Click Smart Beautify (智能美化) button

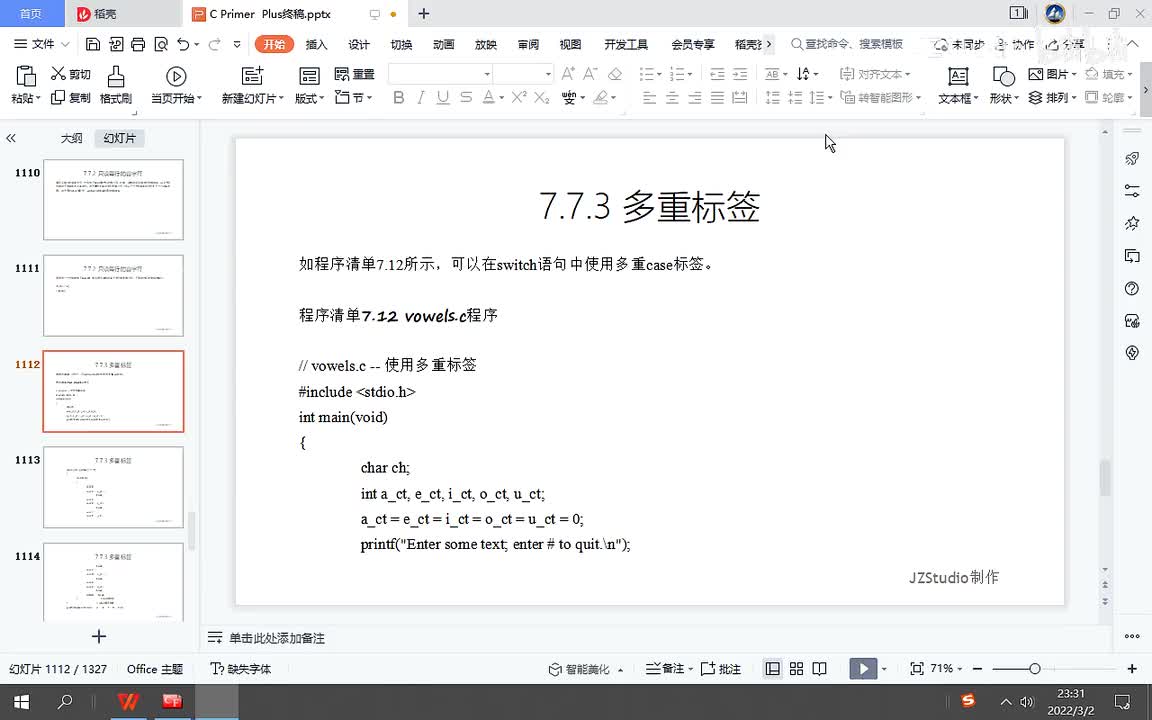click(580, 669)
